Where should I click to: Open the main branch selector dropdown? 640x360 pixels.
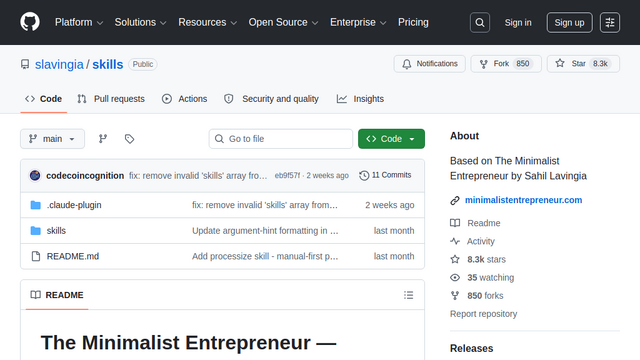(52, 139)
